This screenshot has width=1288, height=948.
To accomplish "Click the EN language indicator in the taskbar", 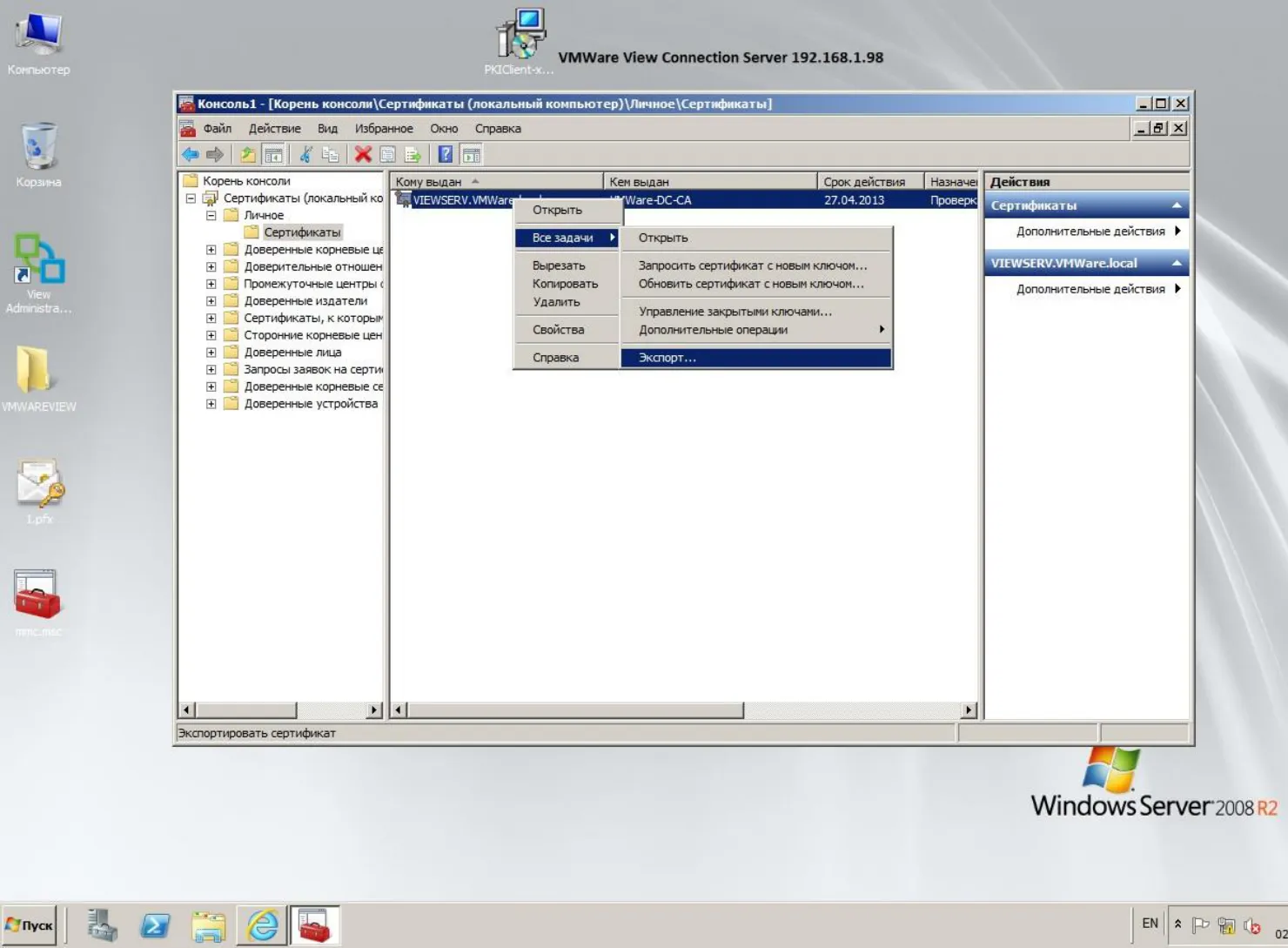I will click(1150, 924).
